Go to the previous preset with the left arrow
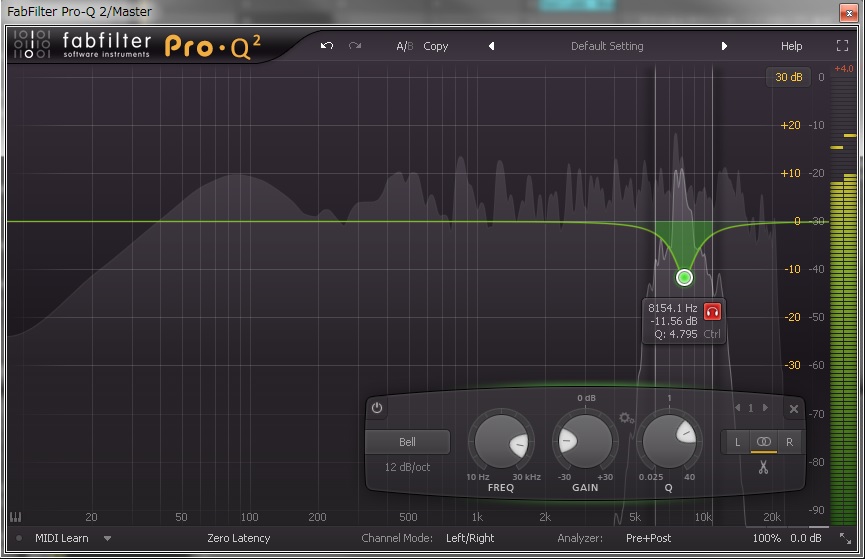Image resolution: width=865 pixels, height=559 pixels. pos(492,46)
